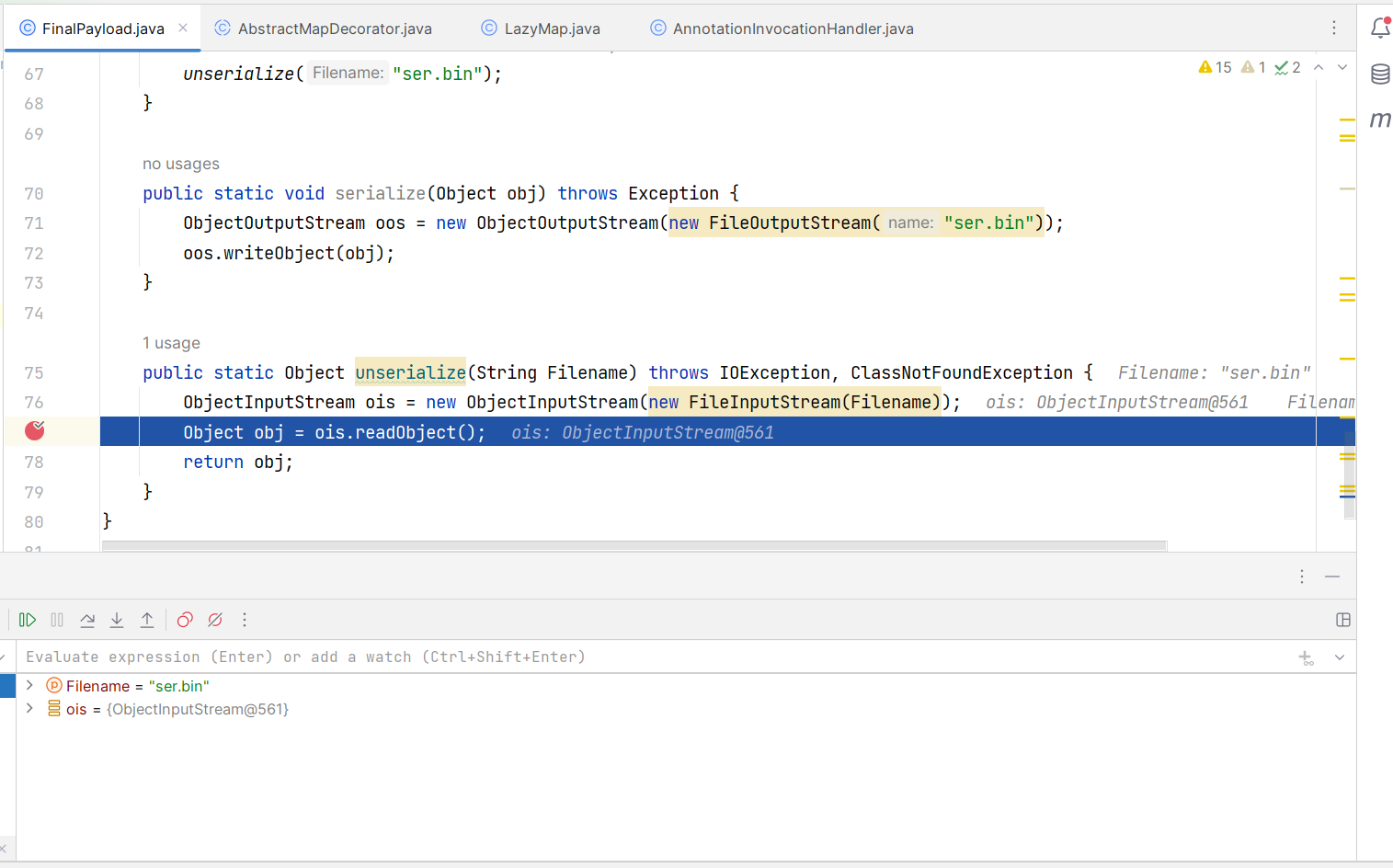Click the editor horizontal scrollbar
1393x868 pixels.
[x=634, y=545]
